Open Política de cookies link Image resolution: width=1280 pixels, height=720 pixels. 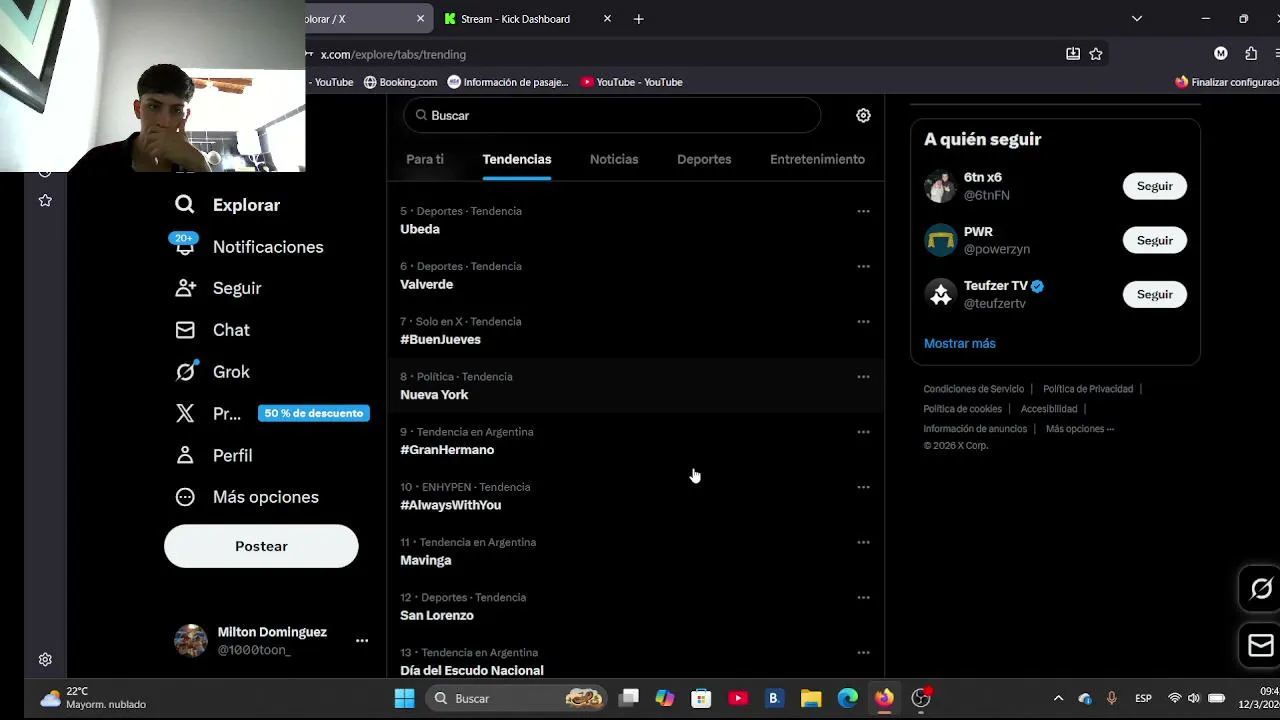[x=962, y=409]
